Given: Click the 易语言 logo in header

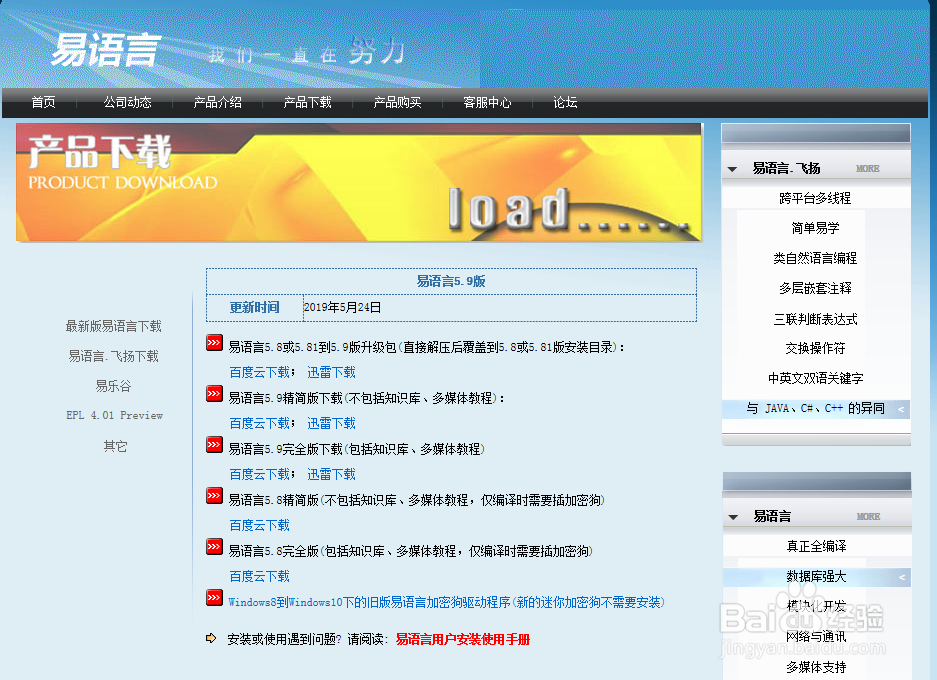Looking at the screenshot, I should pos(106,50).
